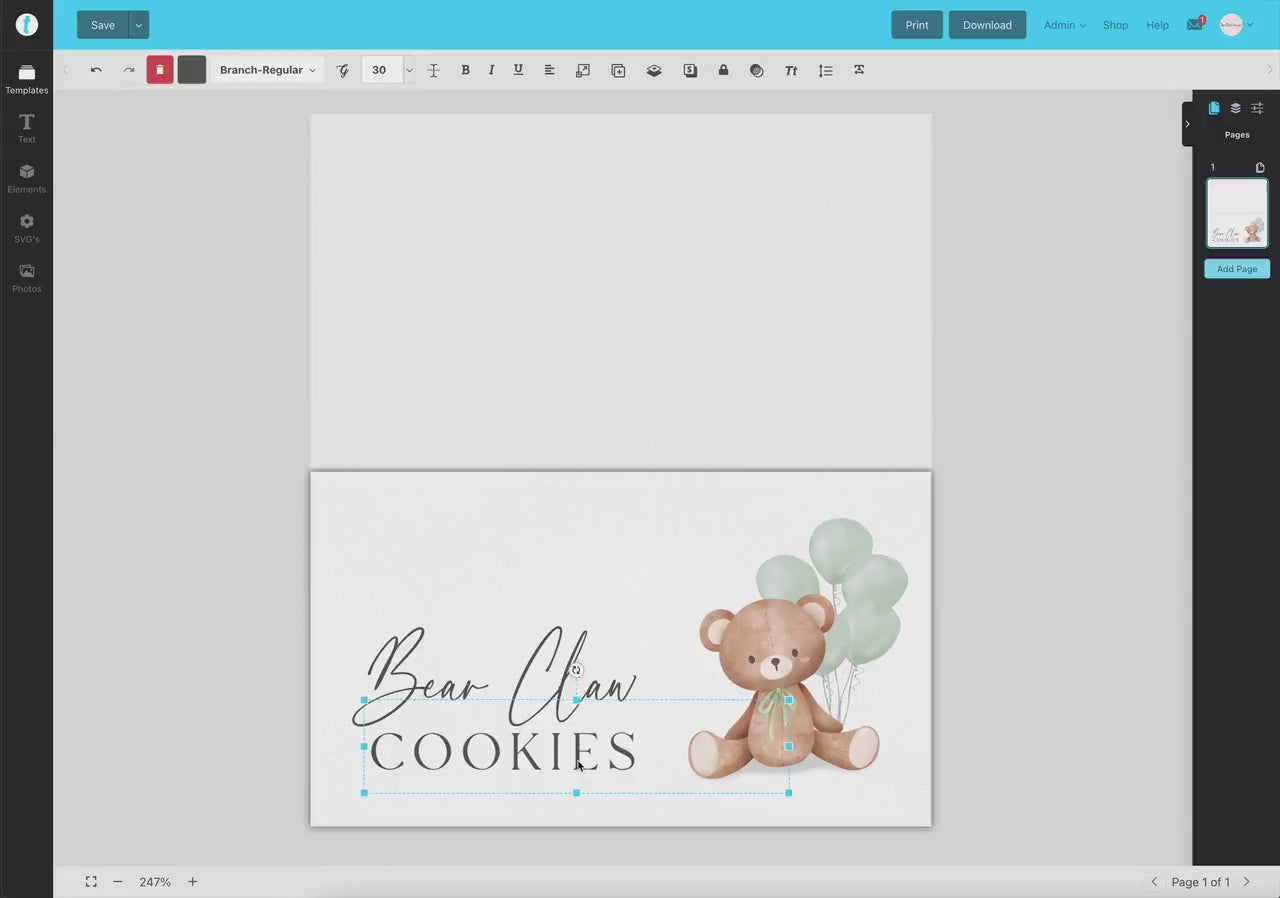This screenshot has height=898, width=1280.
Task: Select the Bear Claw script text
Action: click(x=494, y=677)
